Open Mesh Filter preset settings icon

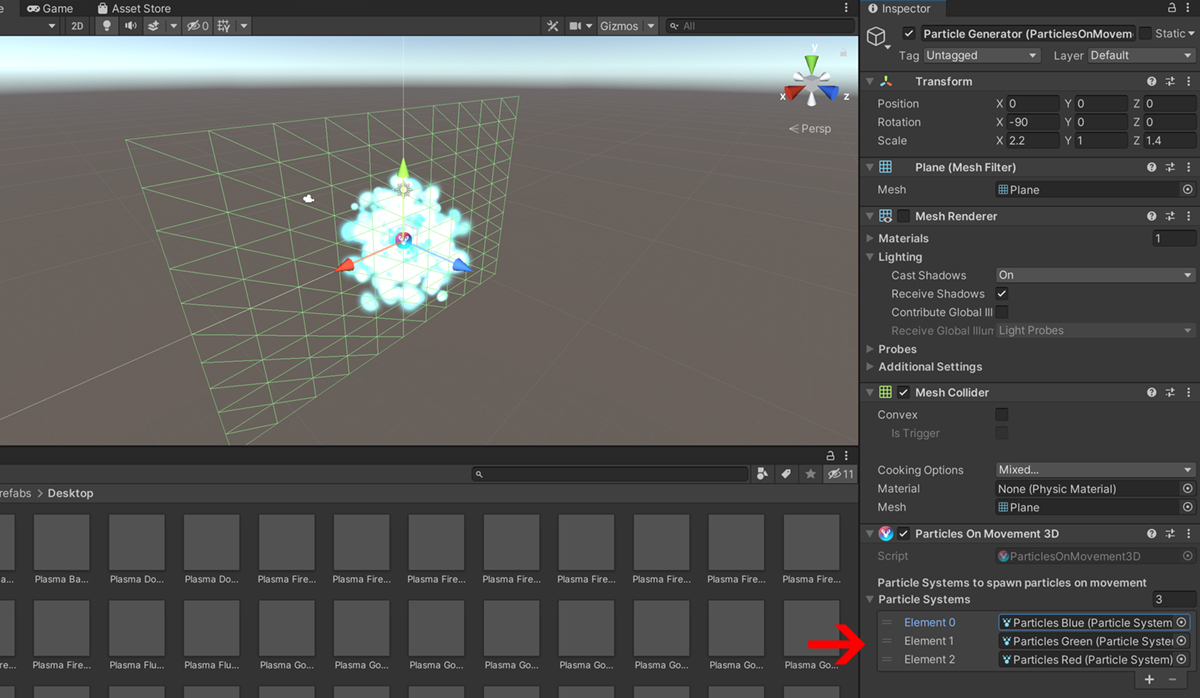tap(1170, 168)
